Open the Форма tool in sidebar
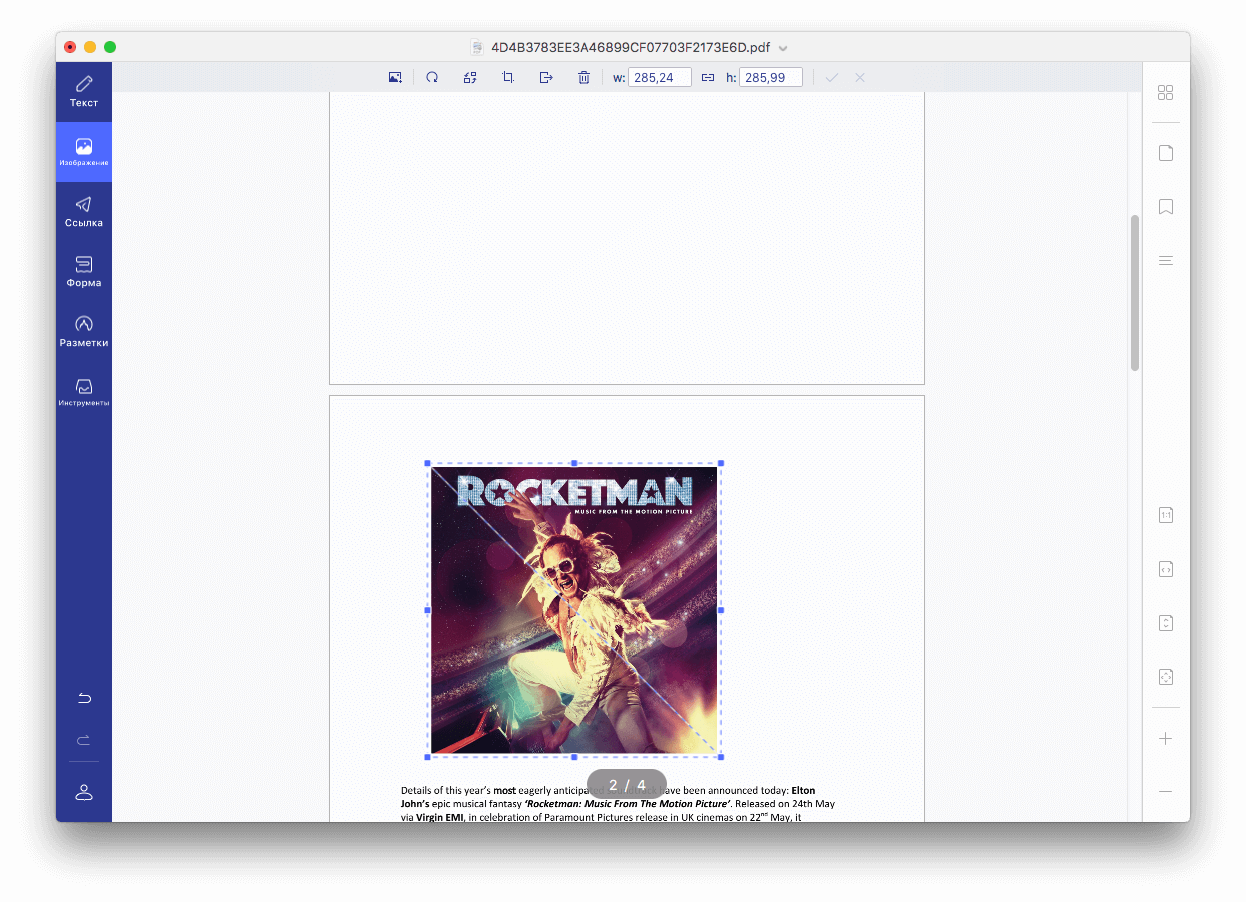Screen dimensions: 1246x902 click(84, 272)
